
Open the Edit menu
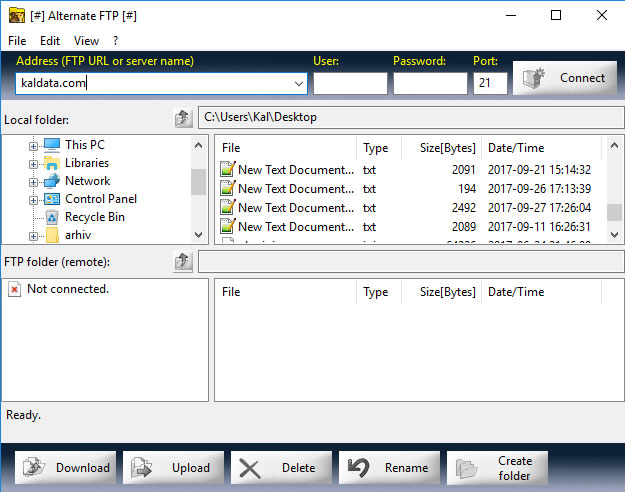pyautogui.click(x=50, y=41)
